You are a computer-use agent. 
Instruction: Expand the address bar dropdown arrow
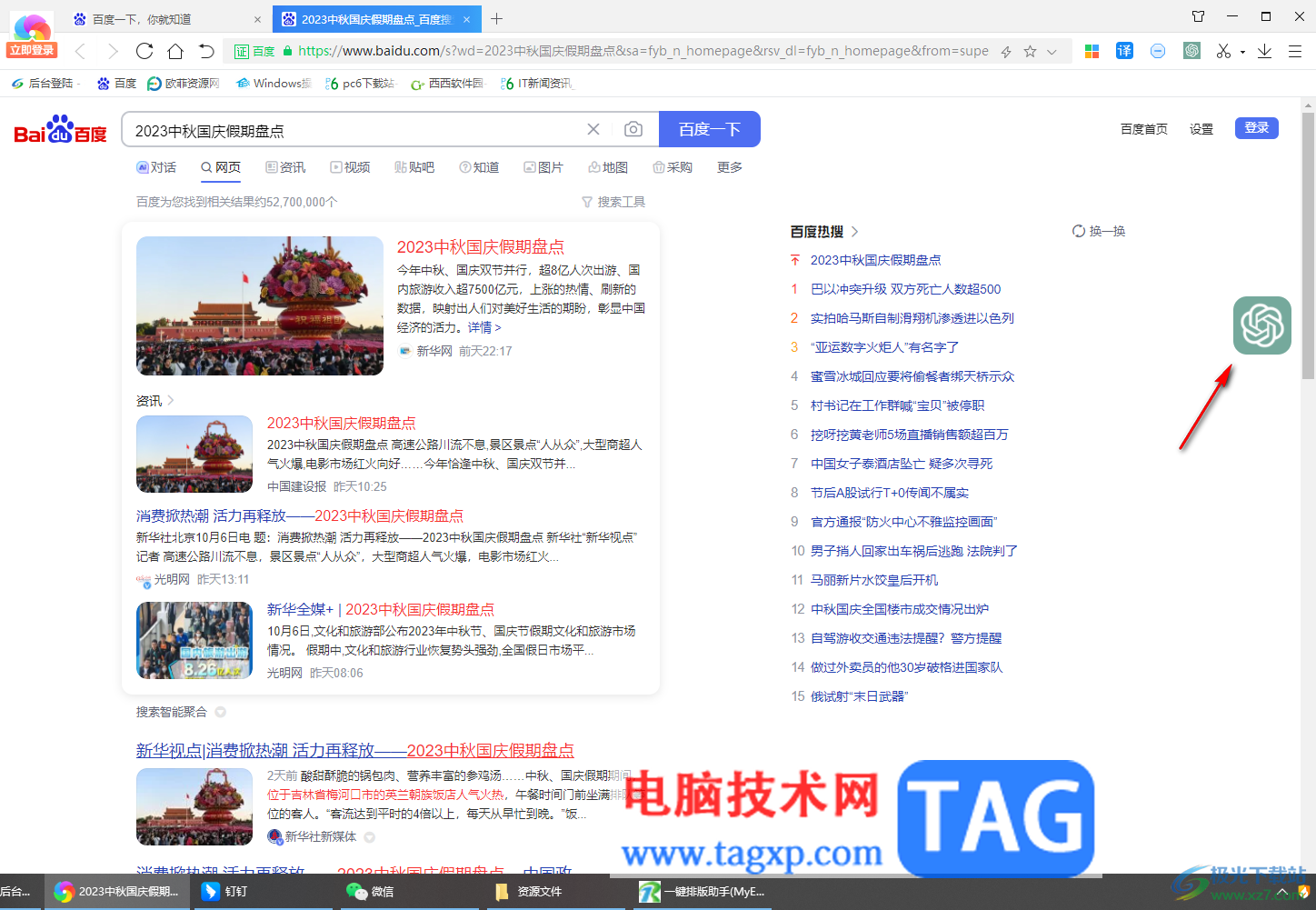pos(1052,52)
